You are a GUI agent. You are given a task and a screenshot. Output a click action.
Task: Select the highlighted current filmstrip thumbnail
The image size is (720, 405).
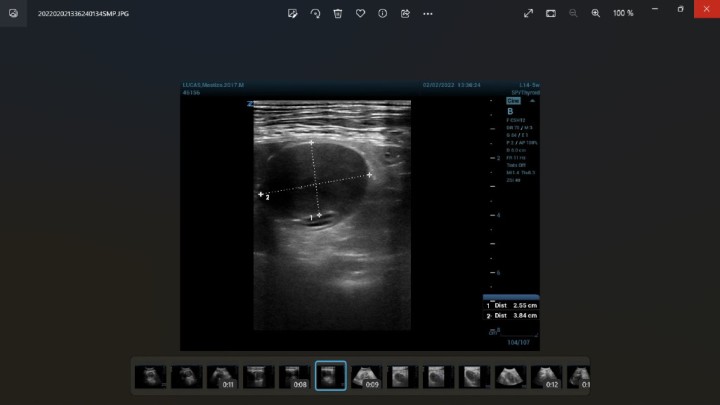click(330, 376)
